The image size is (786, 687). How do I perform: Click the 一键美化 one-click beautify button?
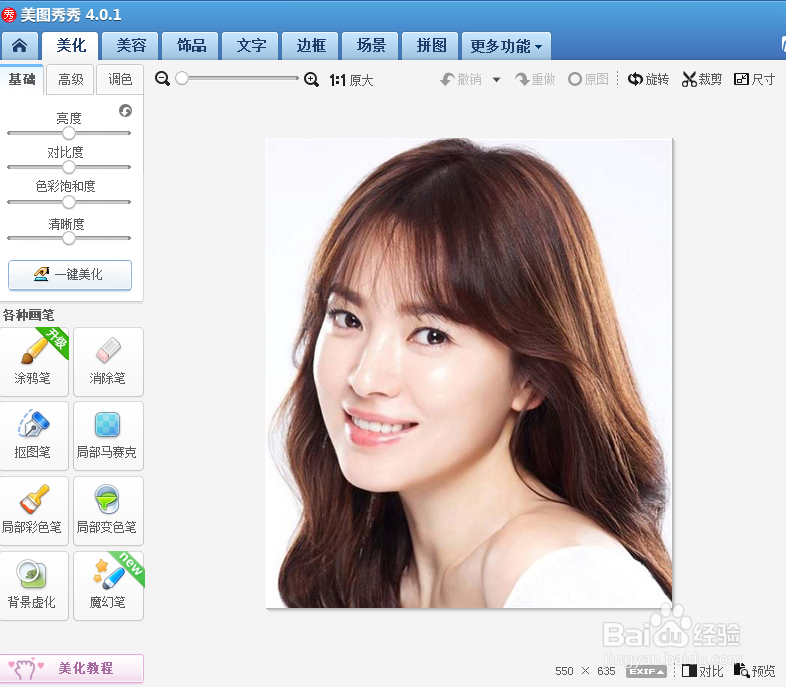click(70, 275)
